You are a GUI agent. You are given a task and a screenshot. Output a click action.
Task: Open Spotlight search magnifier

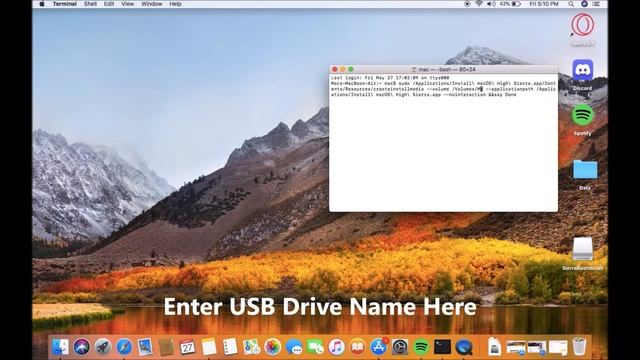tap(571, 4)
